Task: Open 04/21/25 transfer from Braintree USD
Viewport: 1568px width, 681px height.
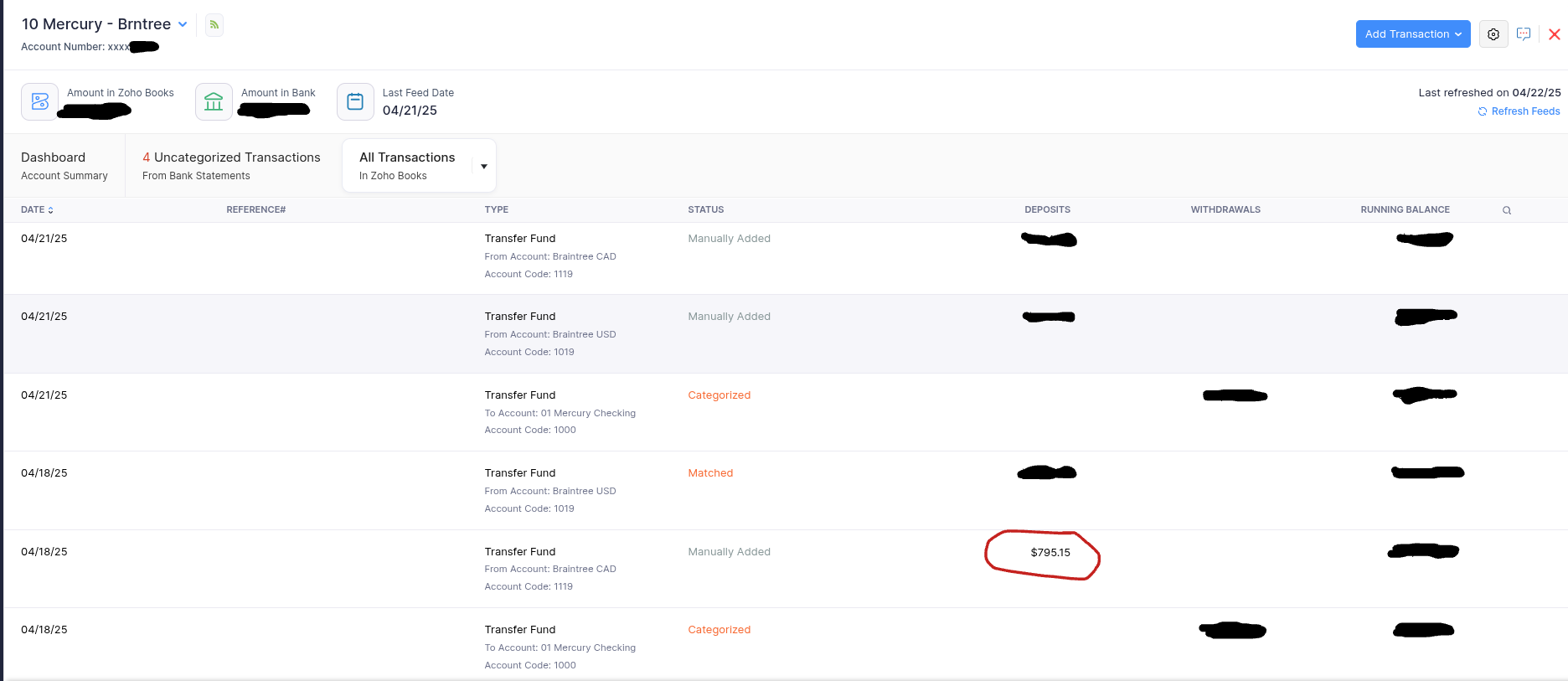Action: 785,334
